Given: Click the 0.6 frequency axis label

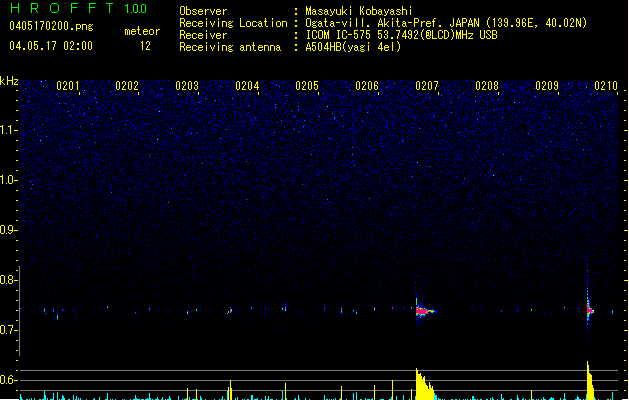Looking at the screenshot, I should click(x=9, y=380).
